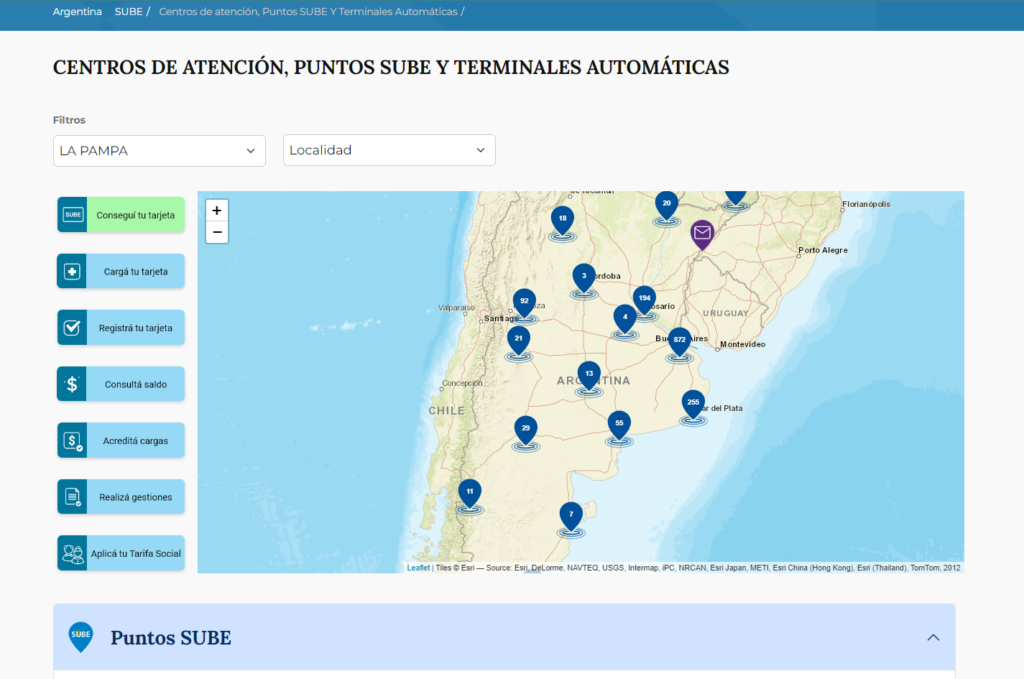The height and width of the screenshot is (679, 1024).
Task: Open the LA PAMPA province dropdown
Action: click(159, 151)
